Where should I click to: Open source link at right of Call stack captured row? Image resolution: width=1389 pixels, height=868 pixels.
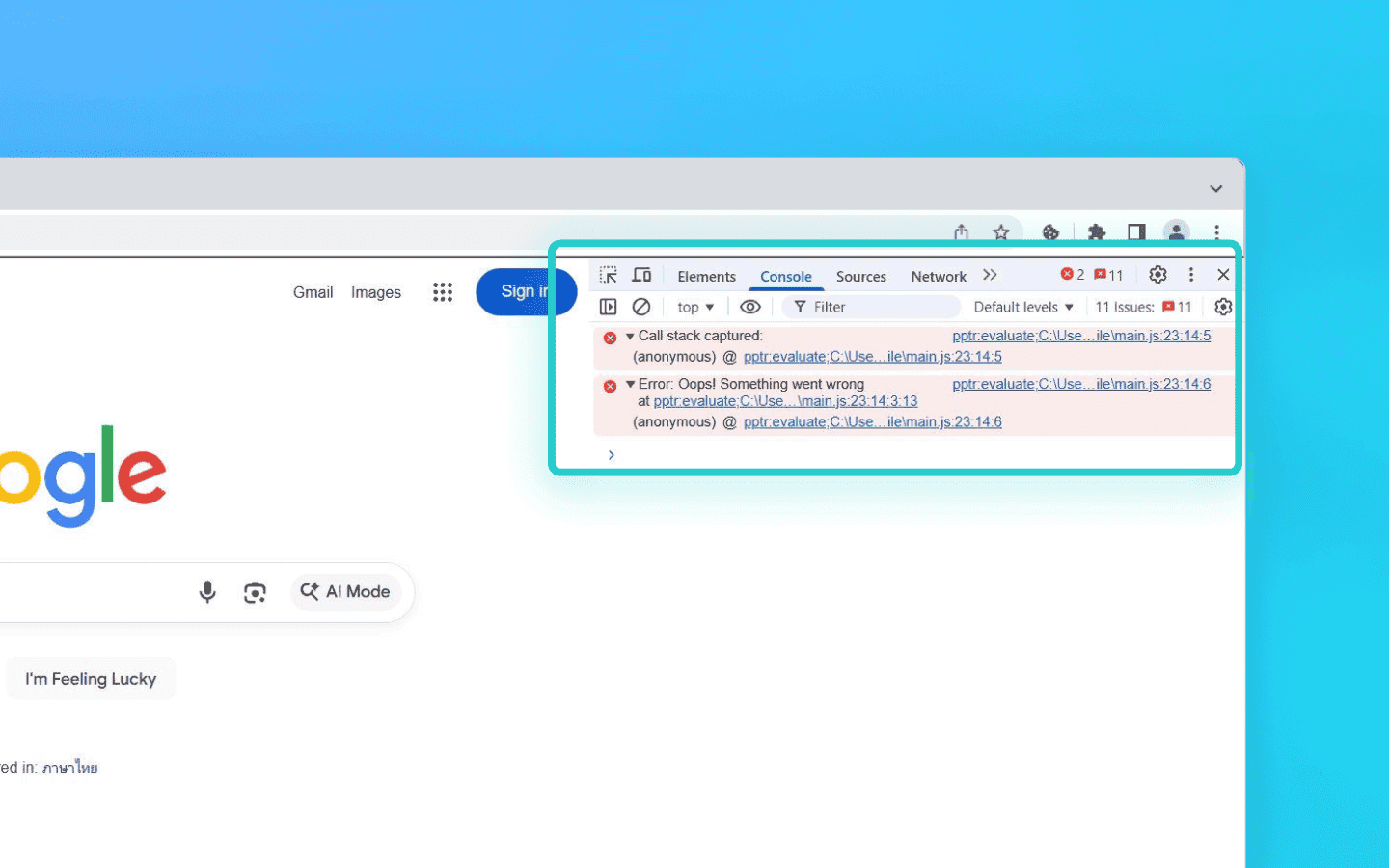point(1081,336)
